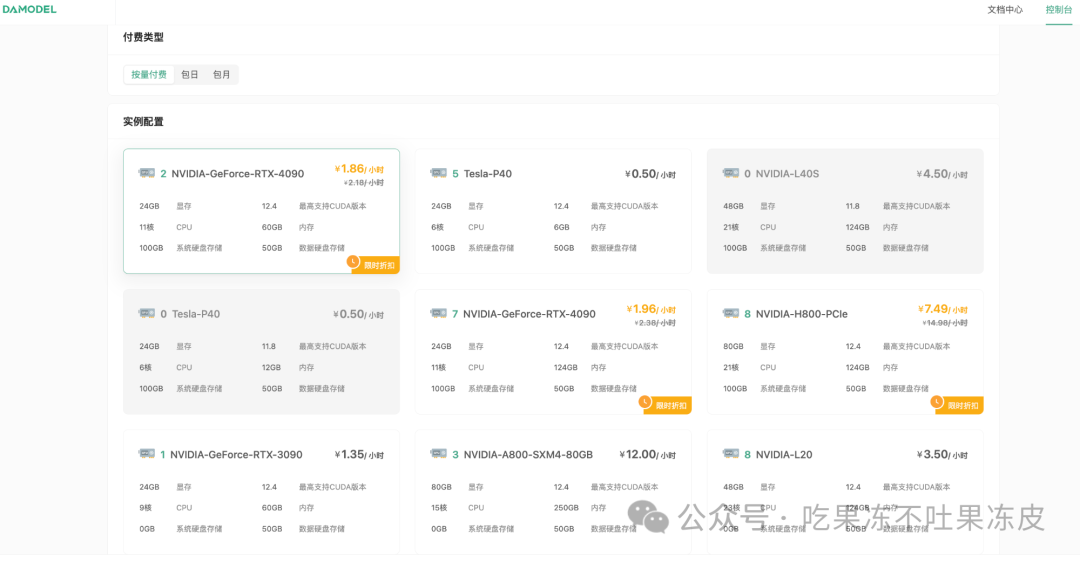Click ¥1.35/小时 price on RTX-3090 card
Screen dimensions: 1080x561
(x=359, y=455)
